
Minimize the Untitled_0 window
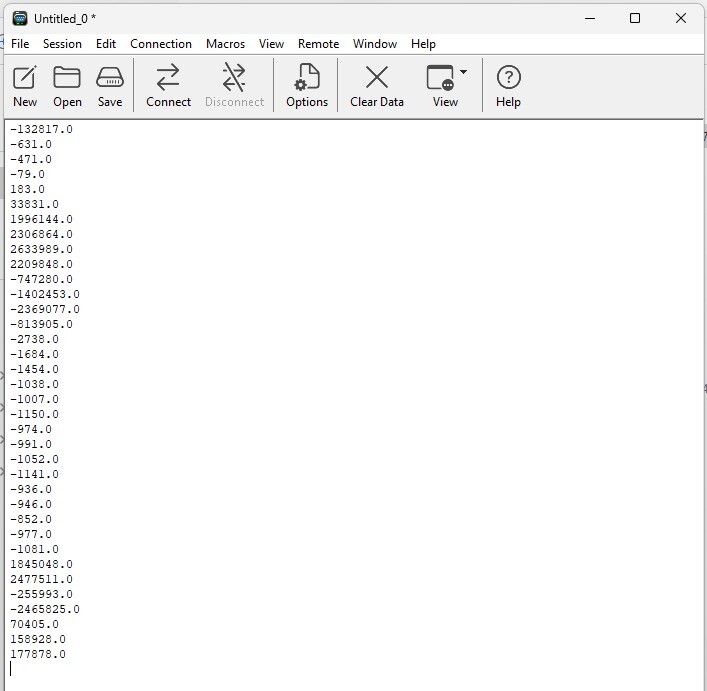point(590,18)
